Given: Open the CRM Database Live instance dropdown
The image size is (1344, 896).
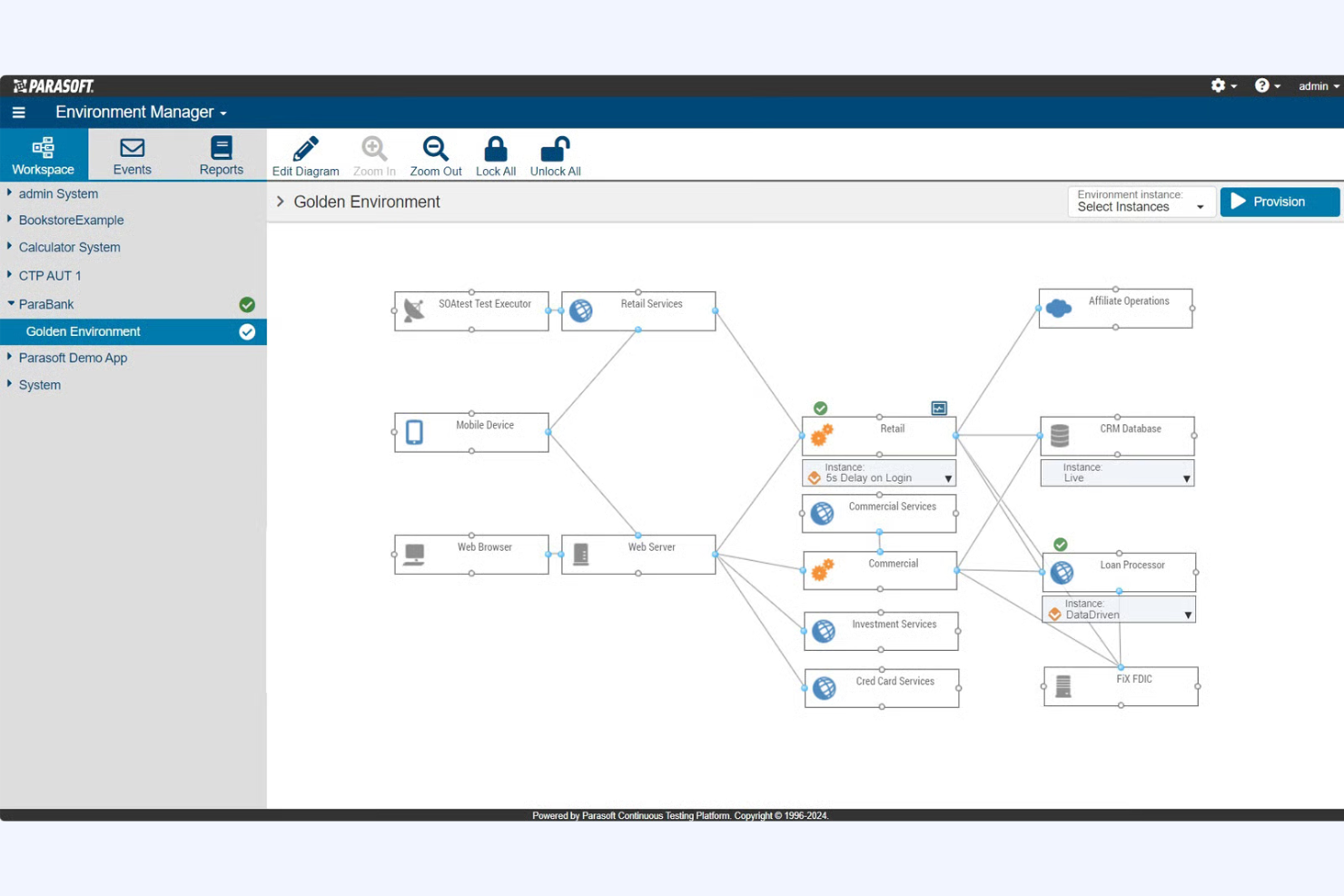Looking at the screenshot, I should [x=1117, y=473].
